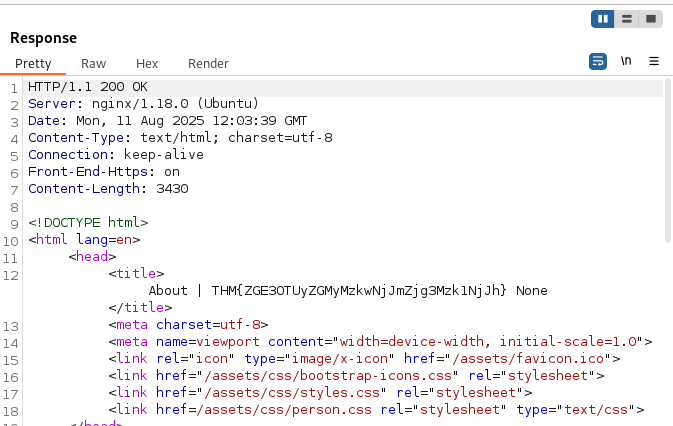673x426 pixels.
Task: Switch to Raw tab
Action: (x=93, y=63)
